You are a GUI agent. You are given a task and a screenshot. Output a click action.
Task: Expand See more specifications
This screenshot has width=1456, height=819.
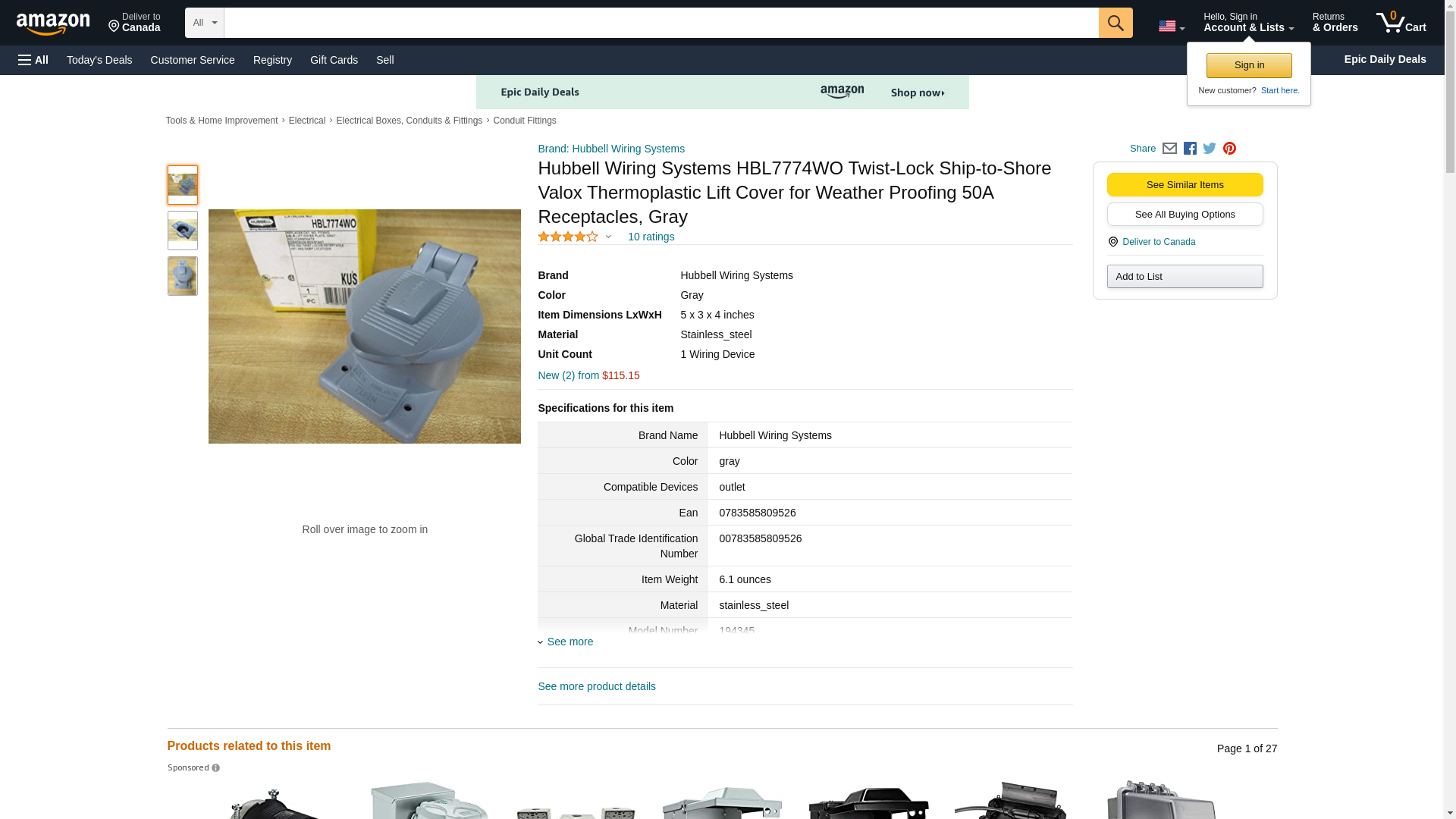(x=570, y=642)
